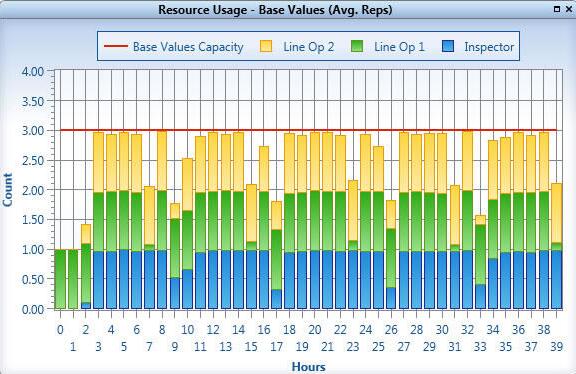This screenshot has width=576, height=374.
Task: Click the Line Op 1 green legend swatch
Action: 357,47
